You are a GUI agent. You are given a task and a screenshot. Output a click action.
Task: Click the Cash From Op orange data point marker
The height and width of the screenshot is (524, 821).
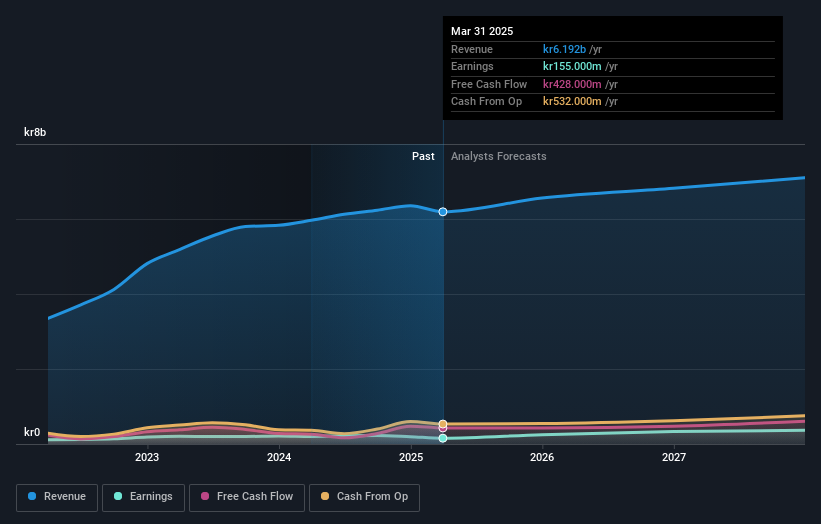(443, 423)
